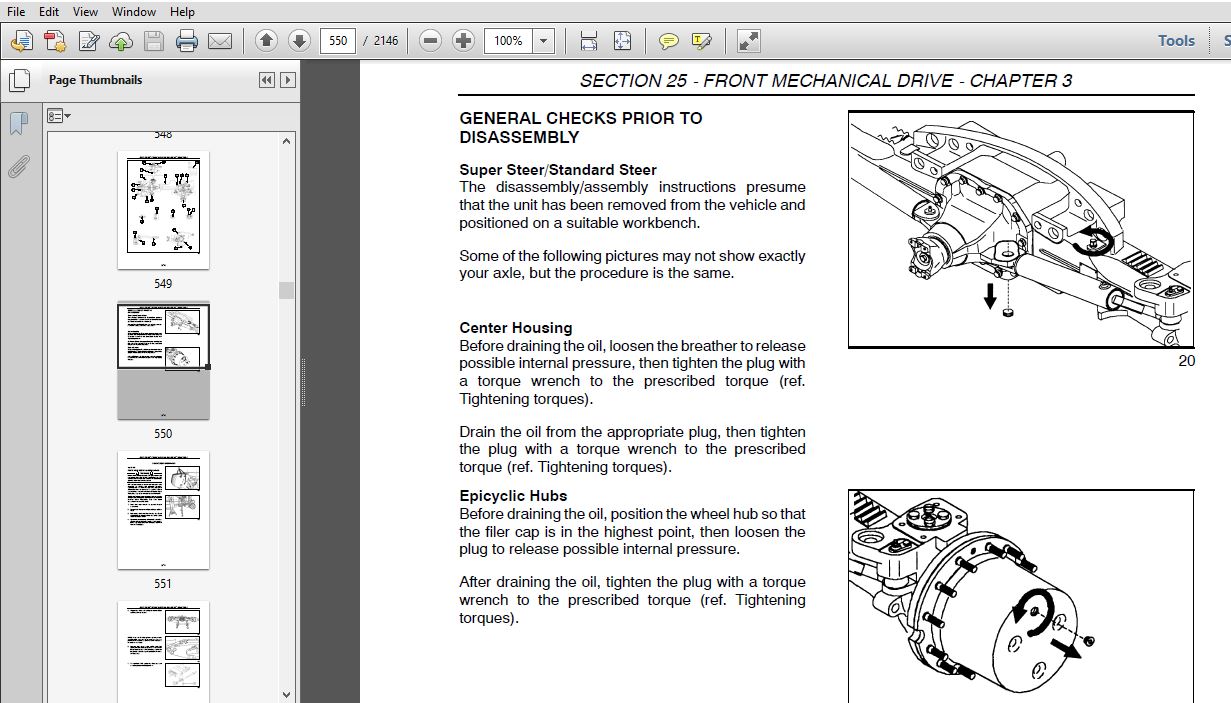The width and height of the screenshot is (1231, 703).
Task: Click the 'Center Housing' heading
Action: click(516, 328)
